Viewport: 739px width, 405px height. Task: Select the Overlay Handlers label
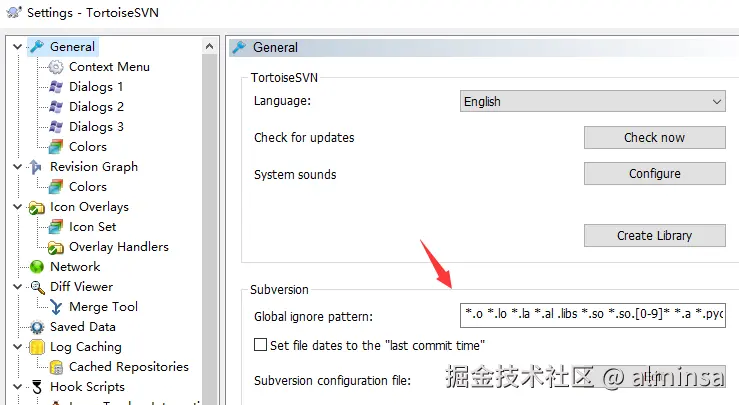click(119, 247)
